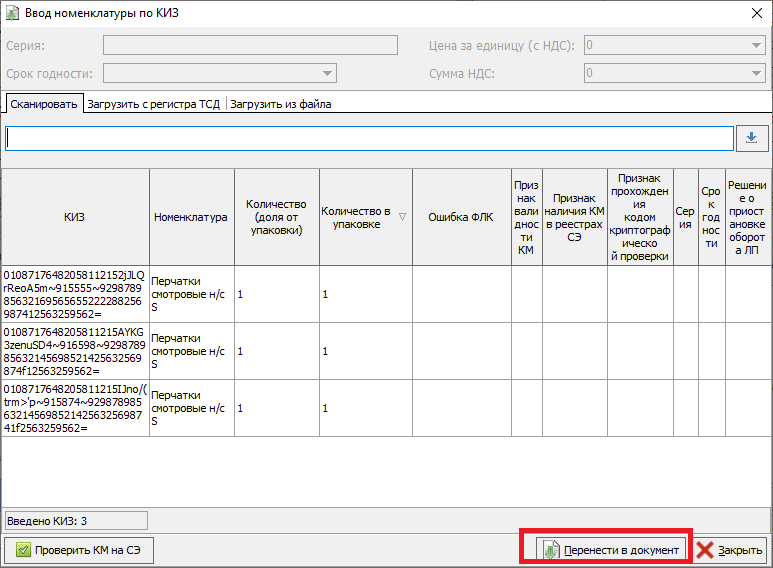Click Перенести в документ button

point(611,549)
